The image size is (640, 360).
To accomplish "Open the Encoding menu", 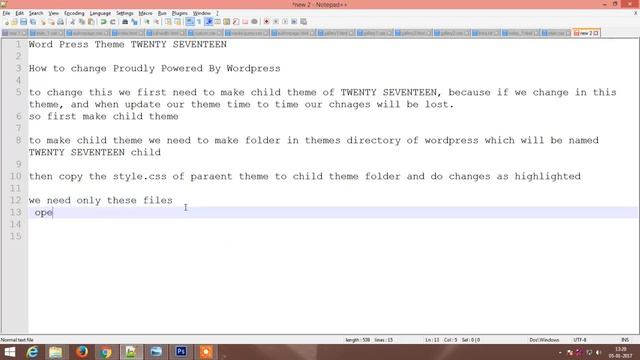I will click(74, 13).
